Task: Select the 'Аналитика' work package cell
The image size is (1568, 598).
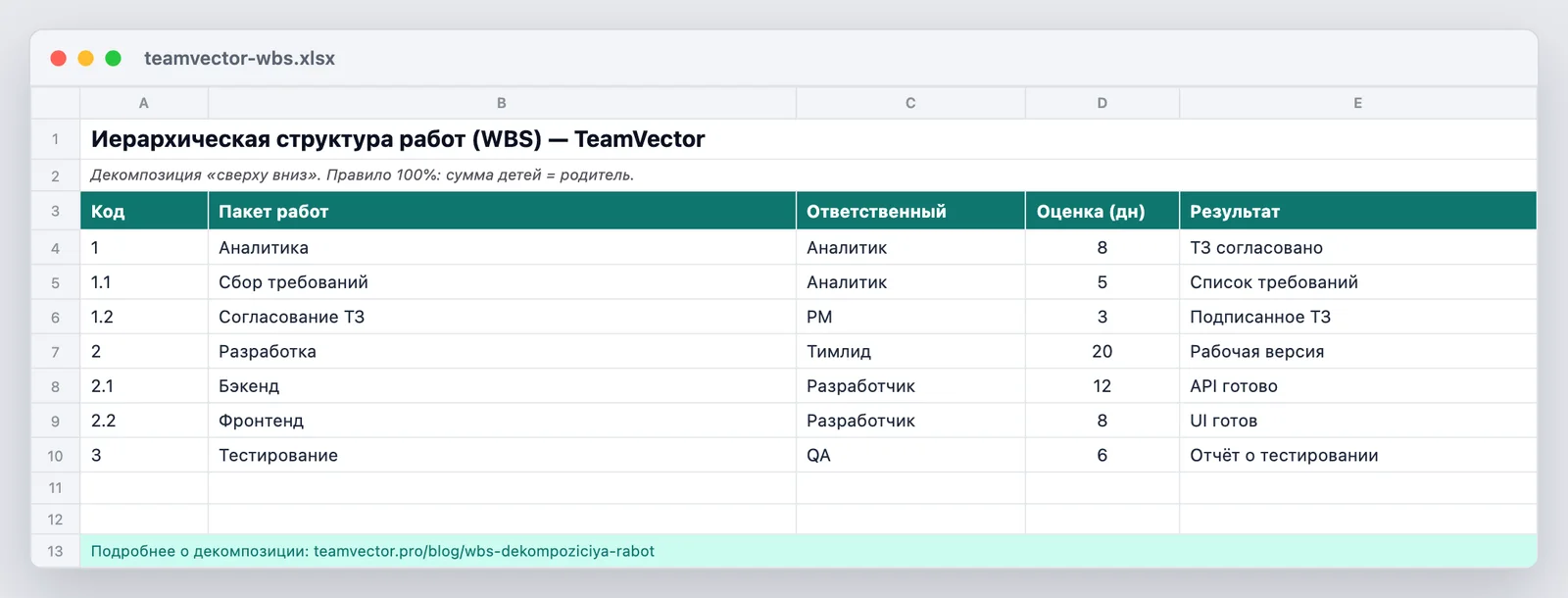Action: coord(502,247)
